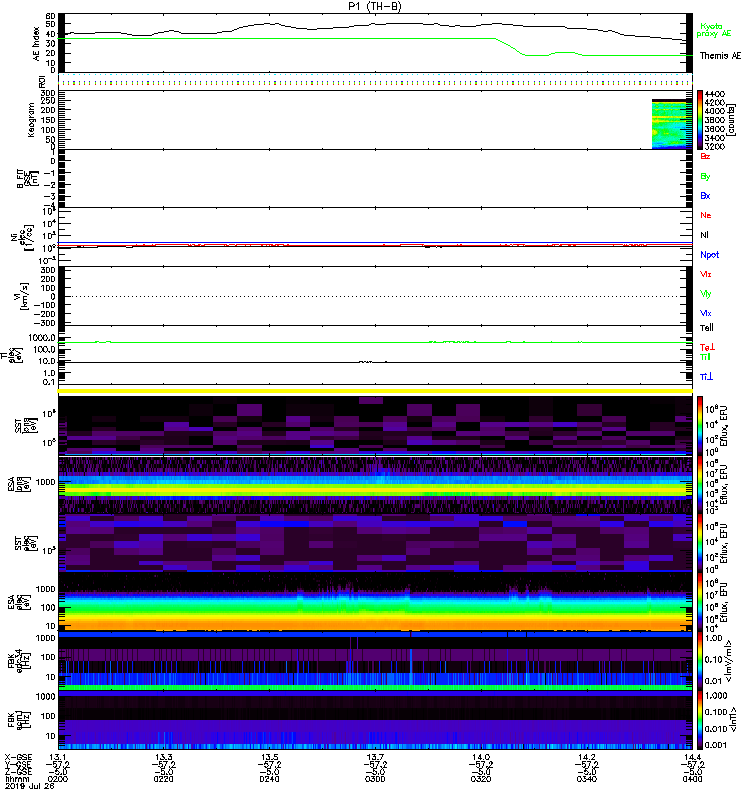This screenshot has width=750, height=800.
Task: Click the <nT> color bar of bottom panel
Action: pos(700,720)
